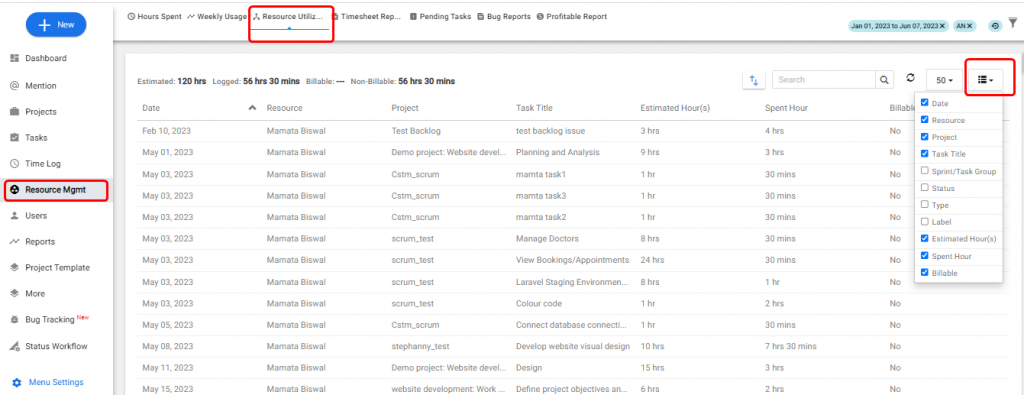Uncheck the Resource column checkbox
The height and width of the screenshot is (395, 1024).
(x=925, y=119)
